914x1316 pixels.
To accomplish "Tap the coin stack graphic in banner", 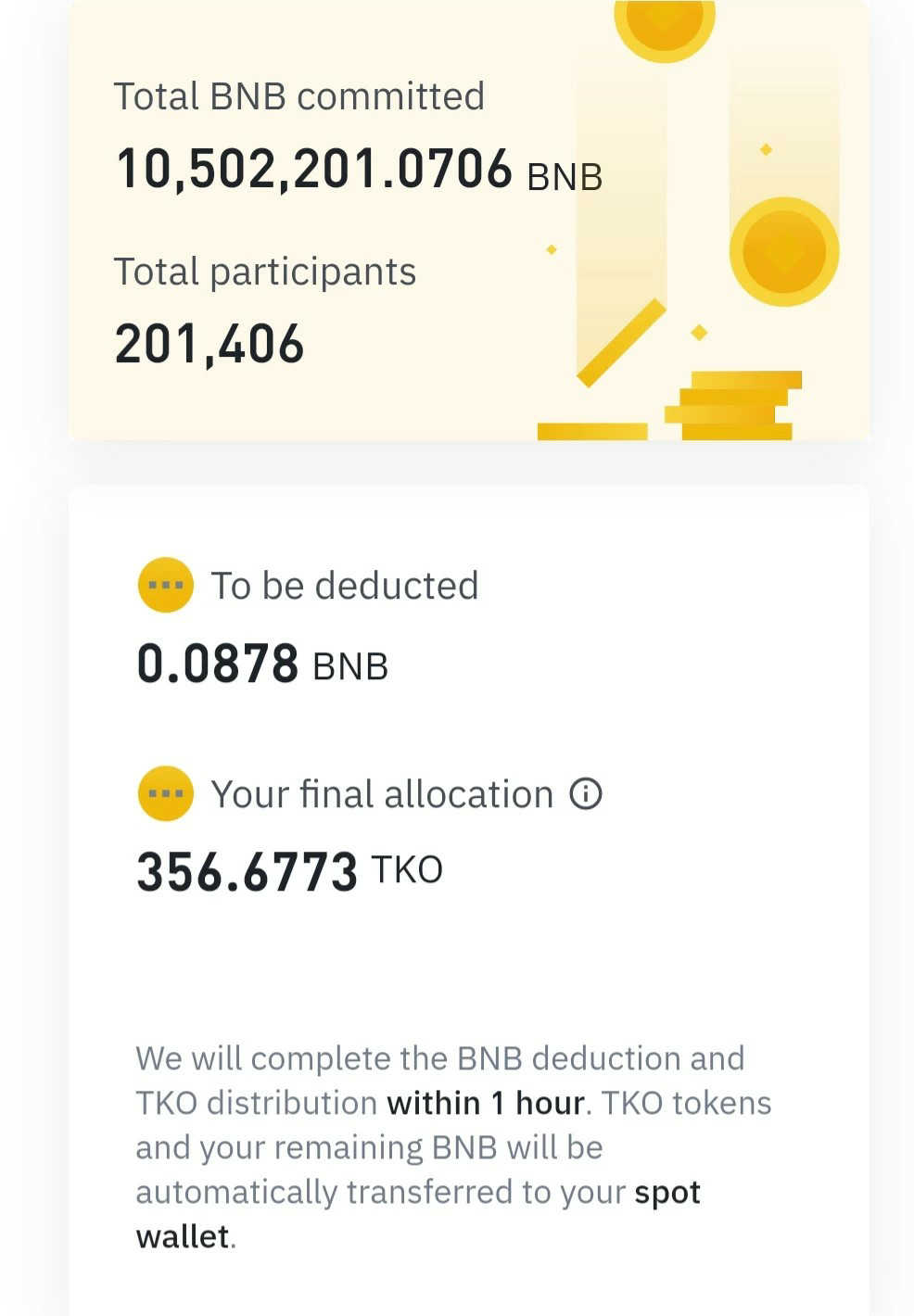I will [733, 405].
